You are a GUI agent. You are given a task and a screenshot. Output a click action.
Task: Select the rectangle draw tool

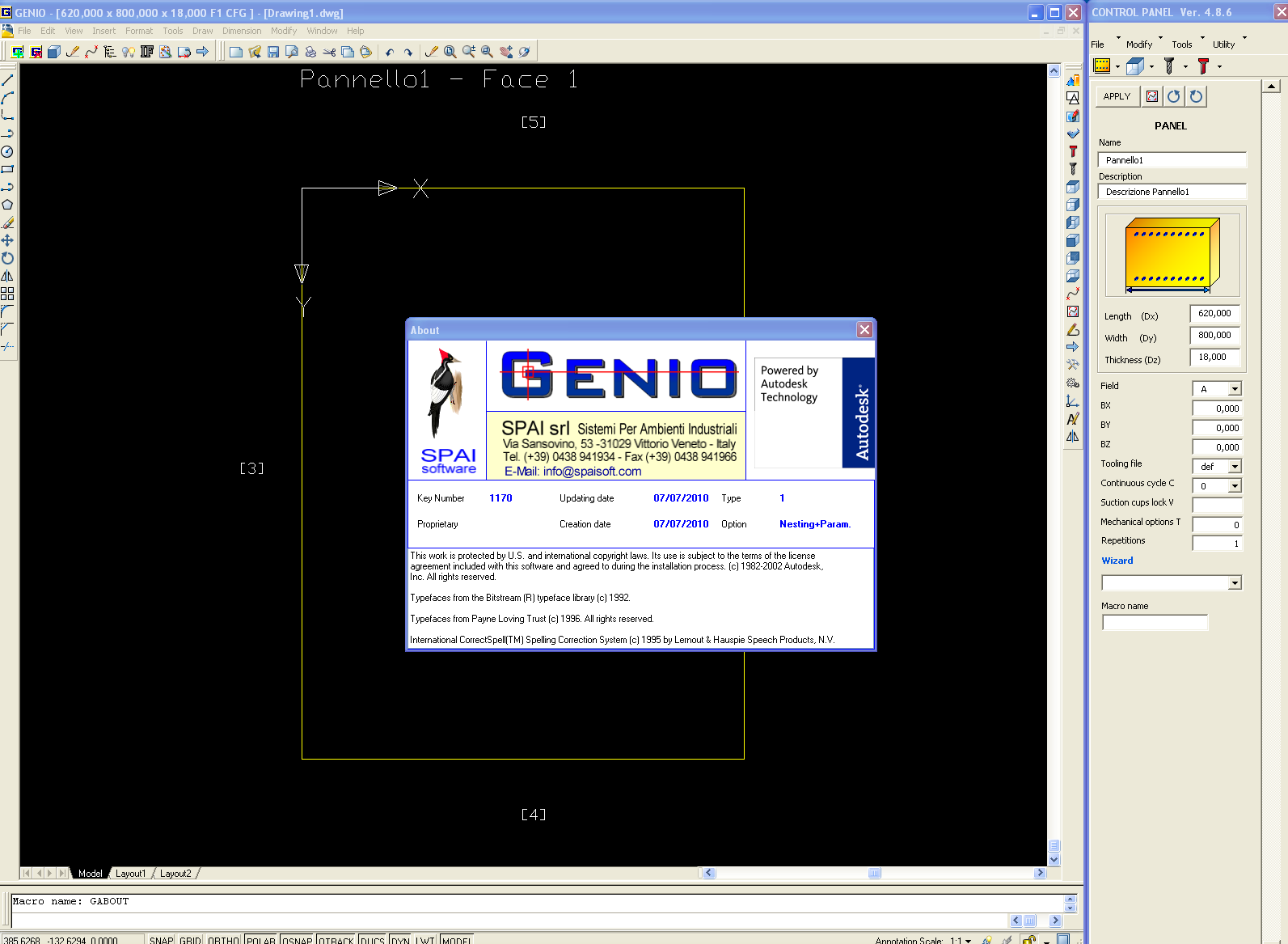7,169
